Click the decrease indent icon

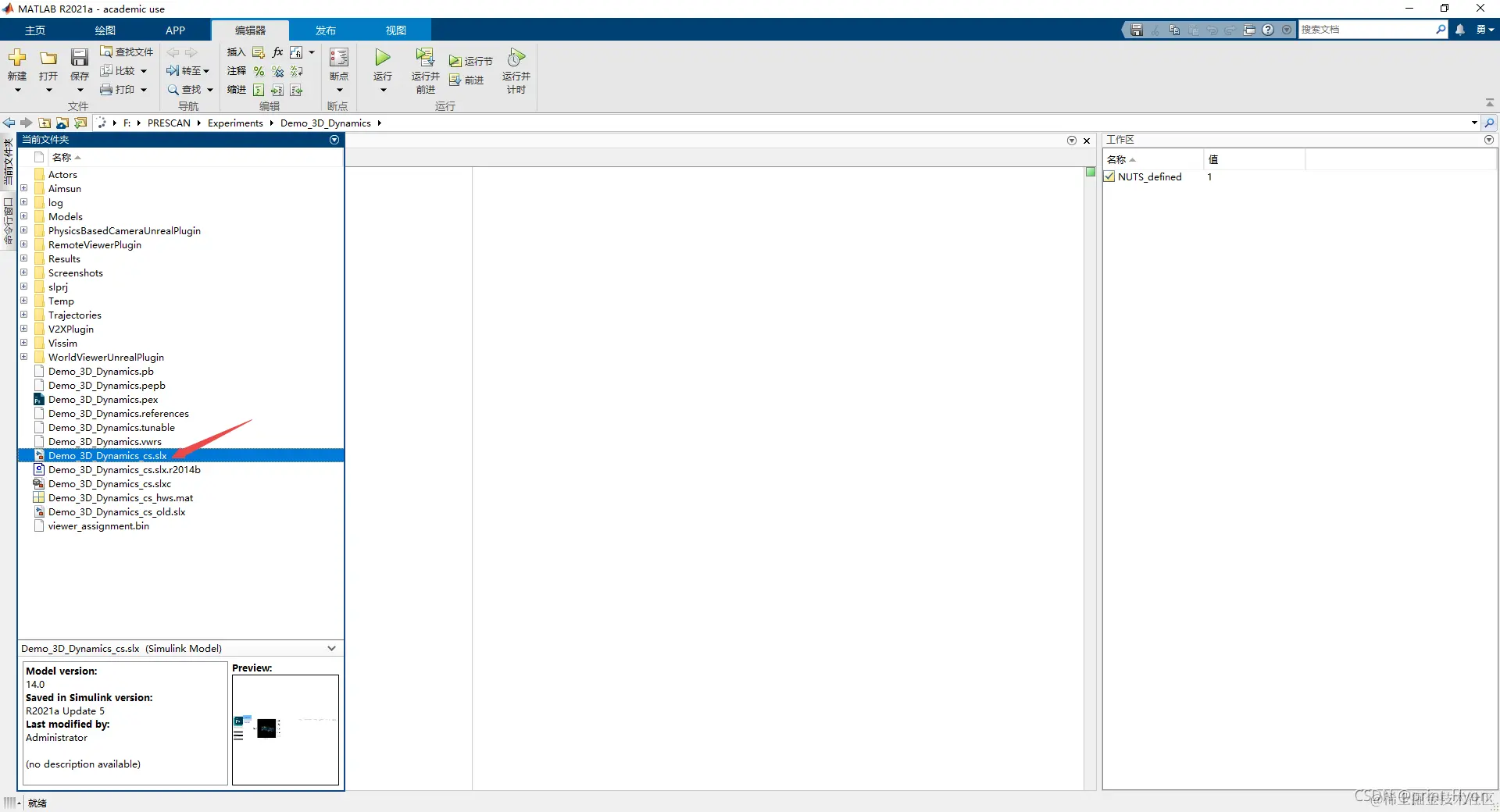[x=296, y=91]
